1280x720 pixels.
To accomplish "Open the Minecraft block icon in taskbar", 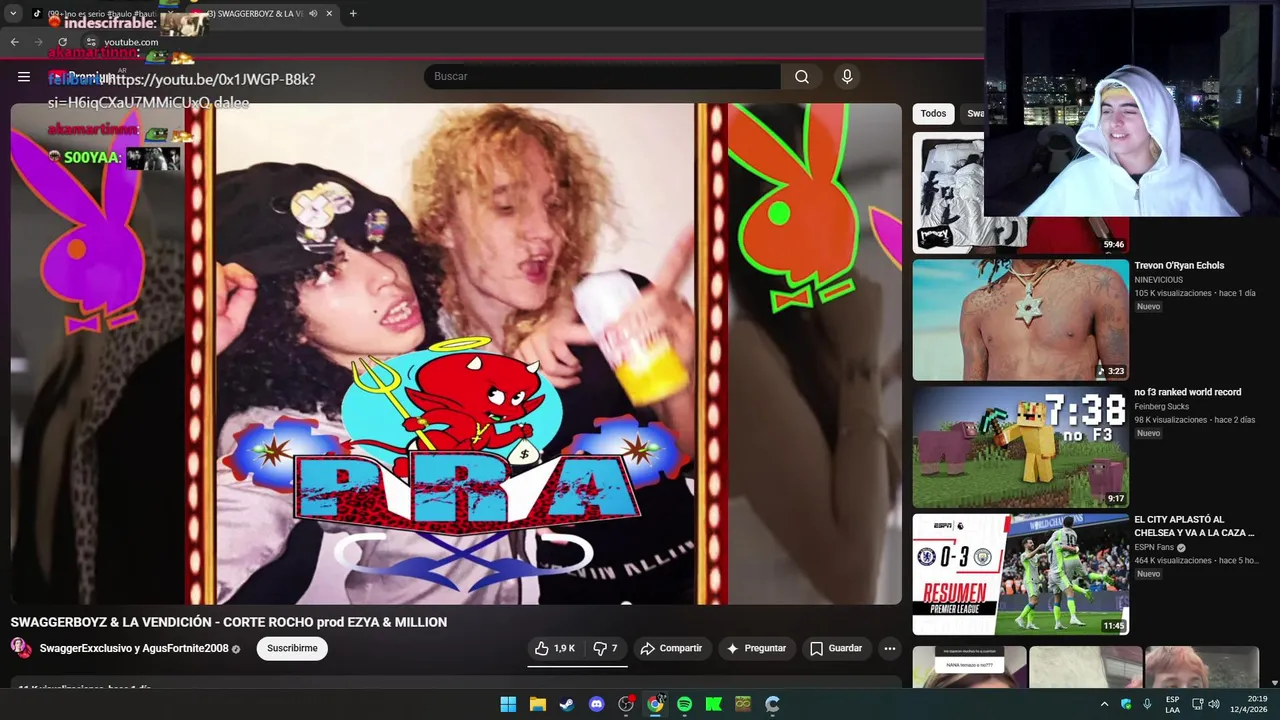I will pos(743,704).
